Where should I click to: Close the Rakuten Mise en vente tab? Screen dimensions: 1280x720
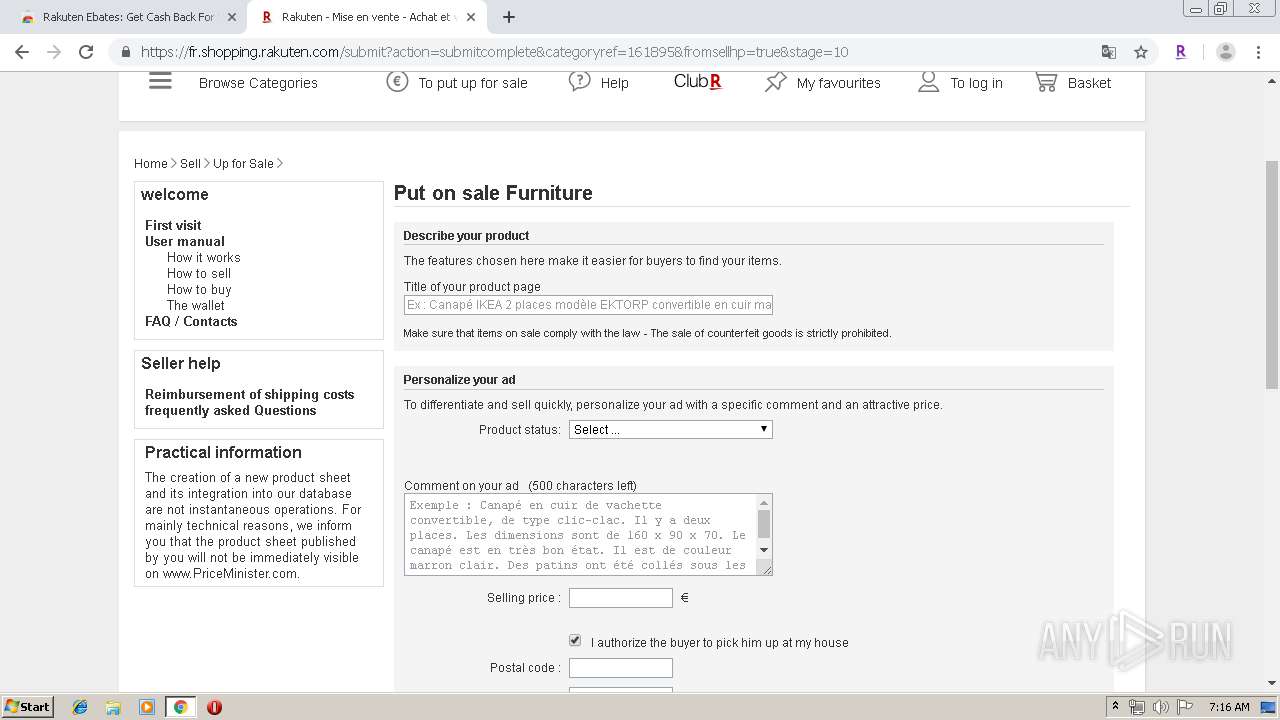(x=470, y=17)
